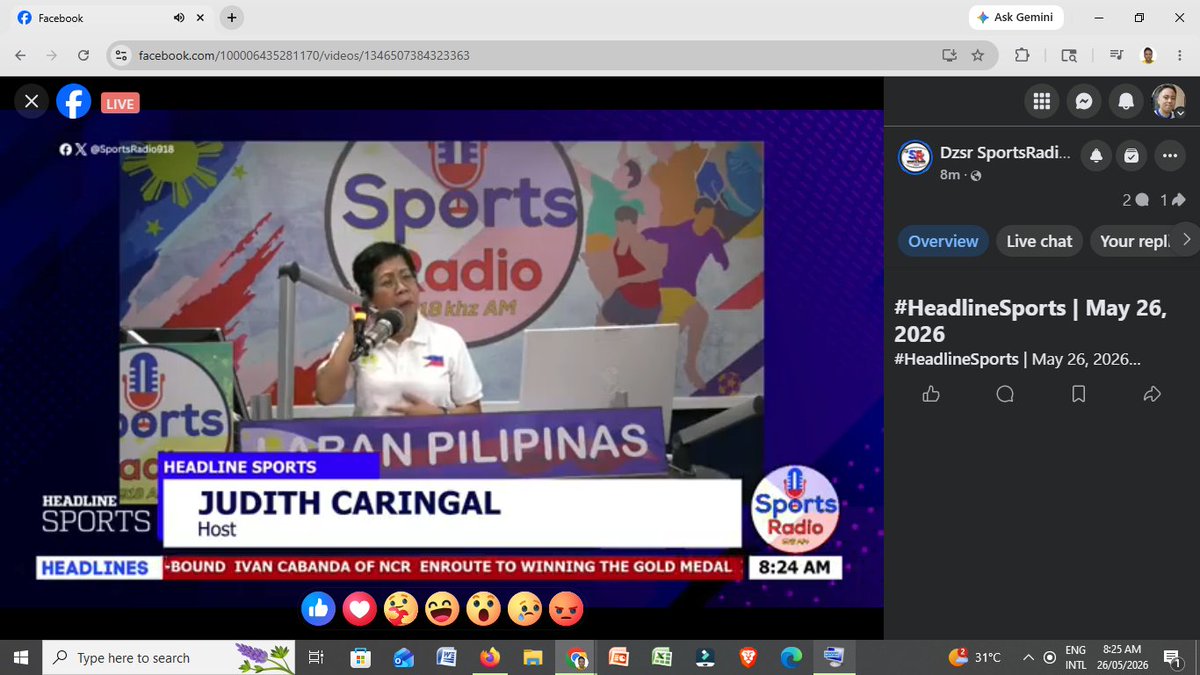Select the Facebook browser tab

coord(110,18)
